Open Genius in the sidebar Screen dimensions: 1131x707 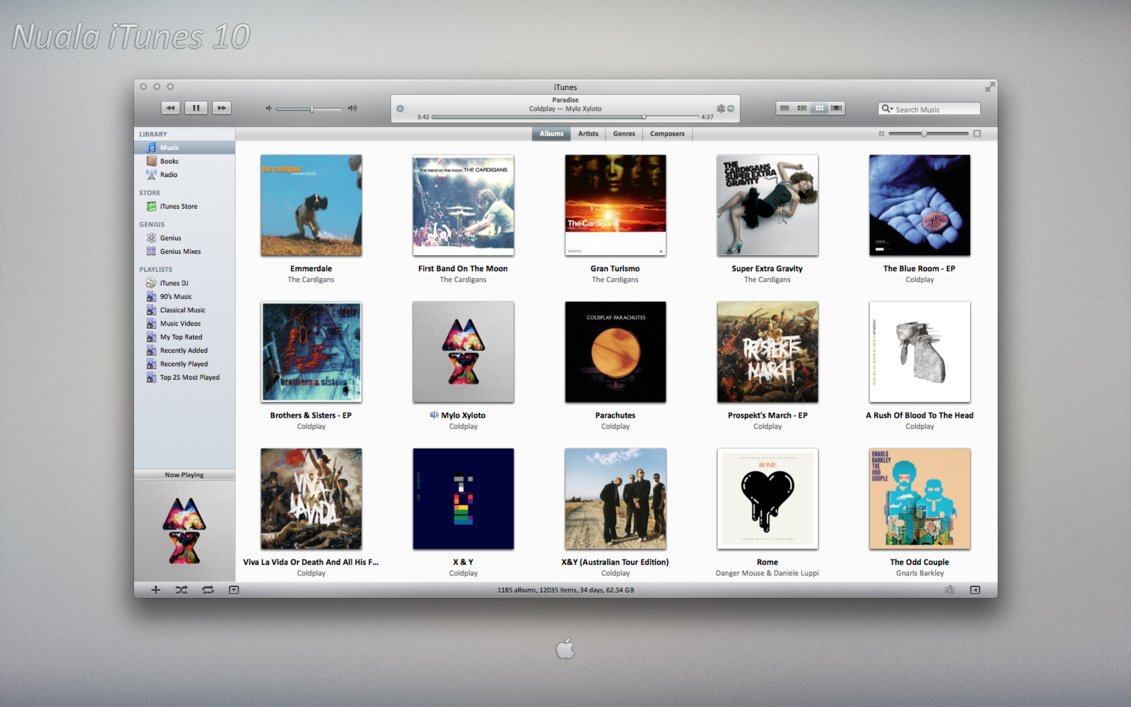click(185, 237)
